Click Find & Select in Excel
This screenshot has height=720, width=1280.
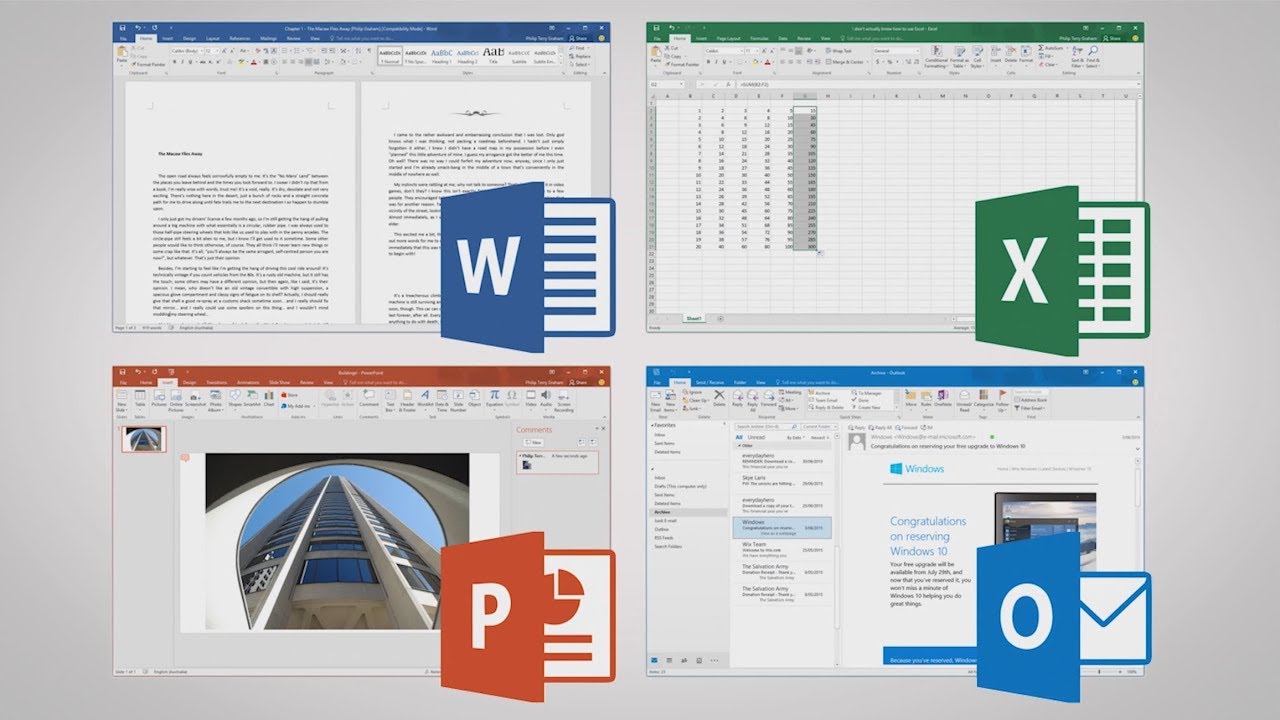(x=1092, y=58)
